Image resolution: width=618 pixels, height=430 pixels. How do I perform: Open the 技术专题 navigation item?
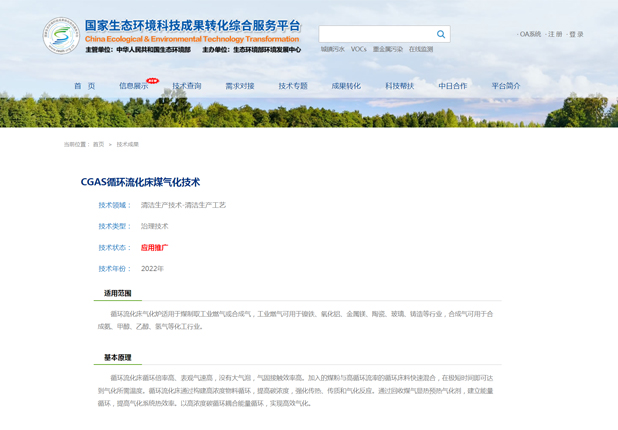tap(293, 86)
